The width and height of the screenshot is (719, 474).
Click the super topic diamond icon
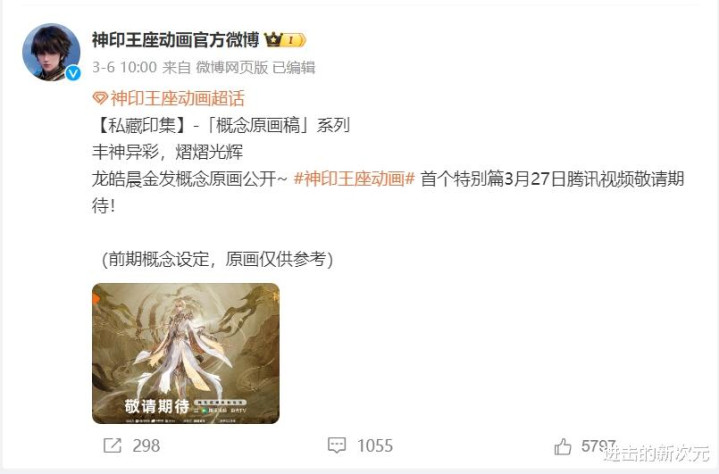tap(100, 98)
